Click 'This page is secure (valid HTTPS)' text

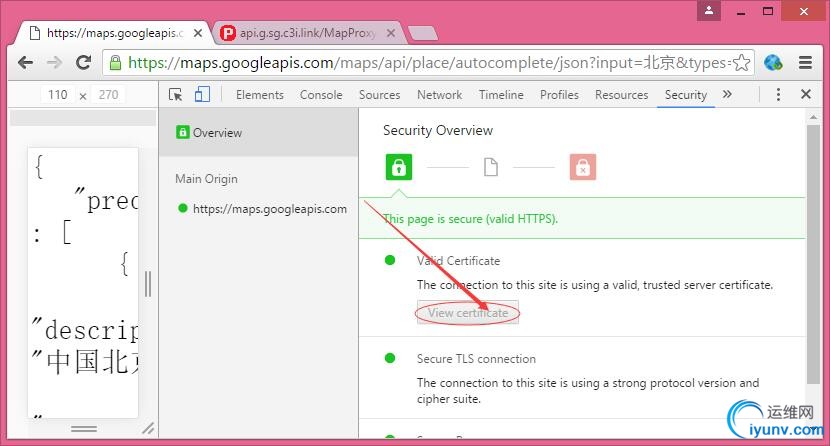[x=471, y=219]
